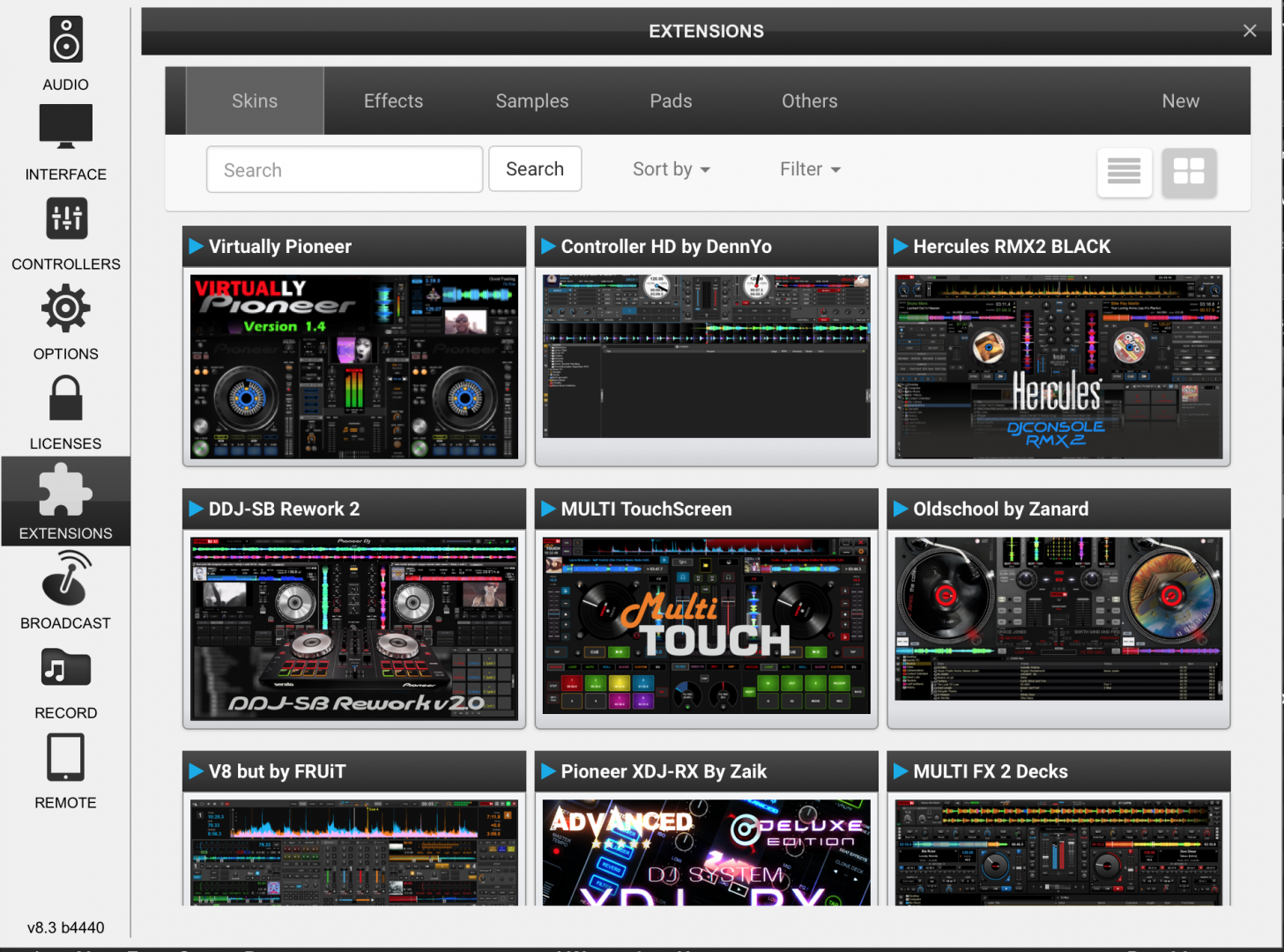
Task: Close the Extensions window
Action: tap(1250, 31)
